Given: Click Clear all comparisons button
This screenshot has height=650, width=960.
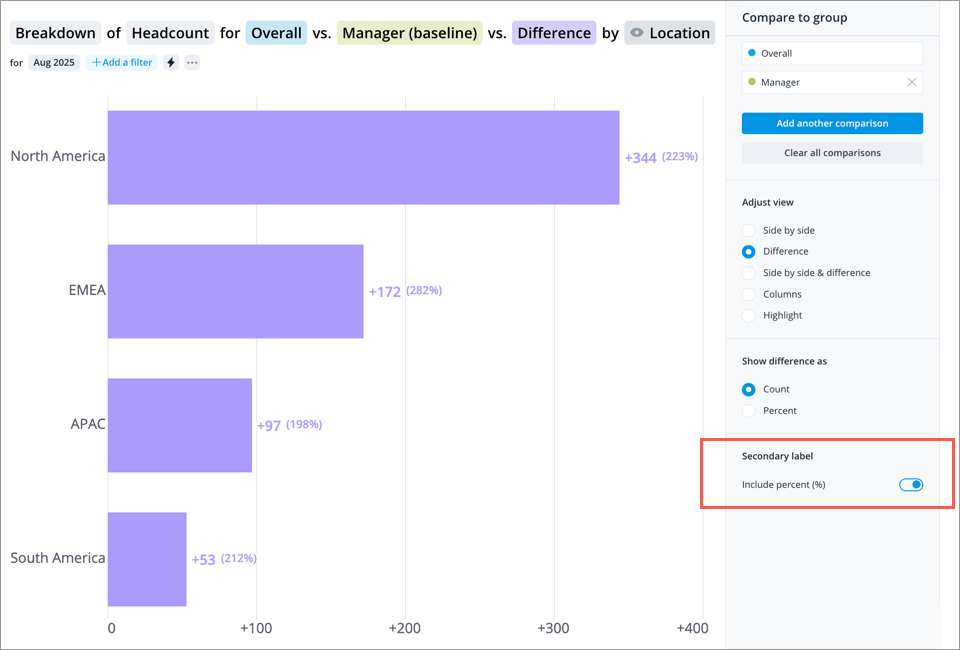Looking at the screenshot, I should [x=832, y=153].
